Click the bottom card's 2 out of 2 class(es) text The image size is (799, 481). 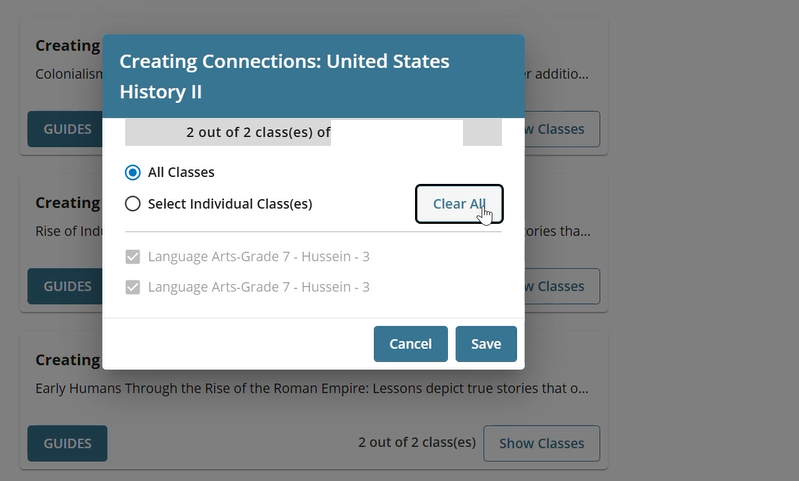(416, 443)
